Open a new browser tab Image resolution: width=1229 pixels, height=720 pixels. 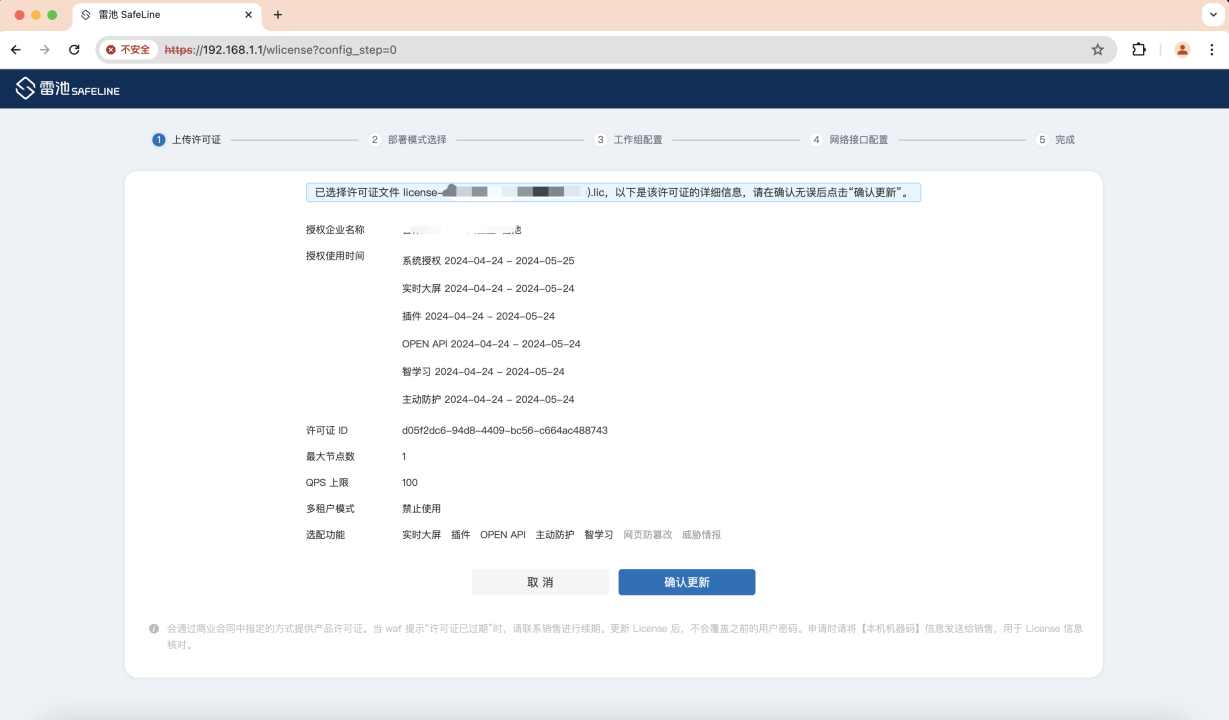click(278, 15)
